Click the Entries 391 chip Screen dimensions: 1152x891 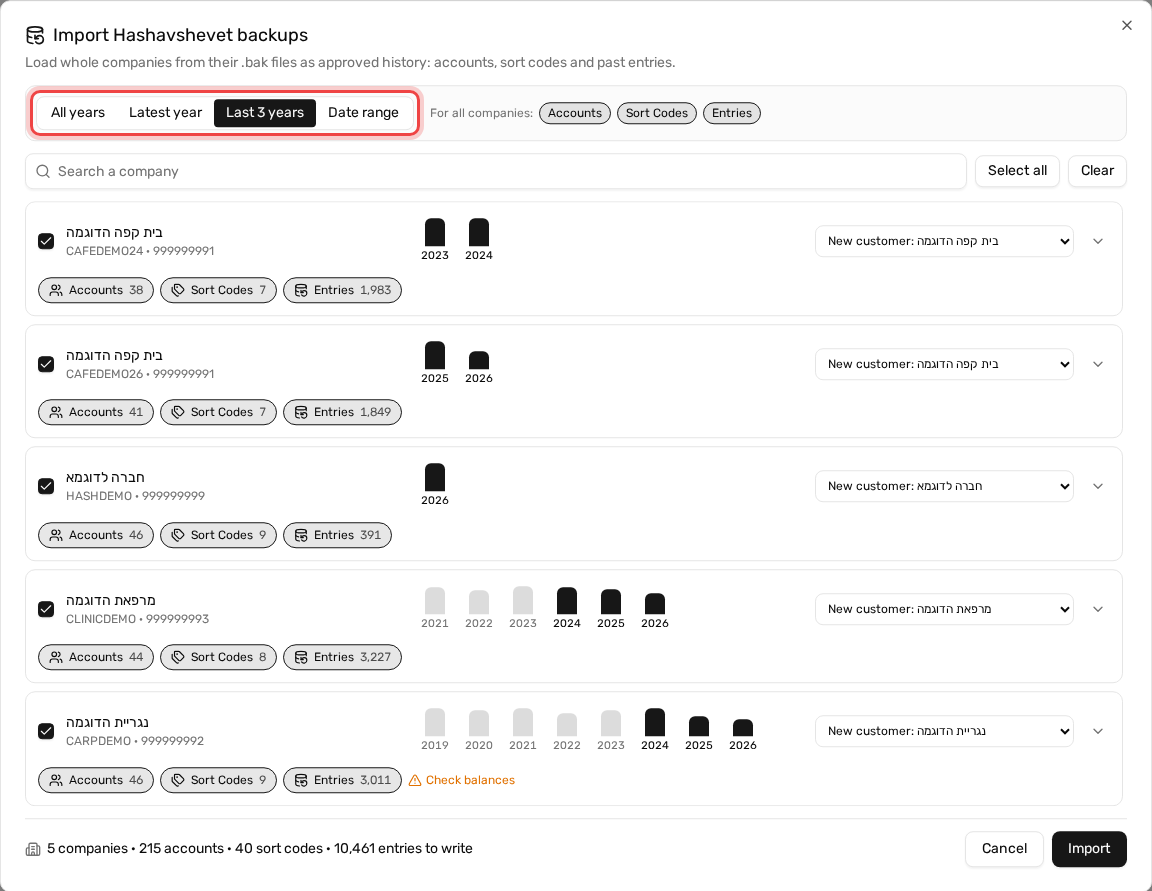tap(337, 535)
